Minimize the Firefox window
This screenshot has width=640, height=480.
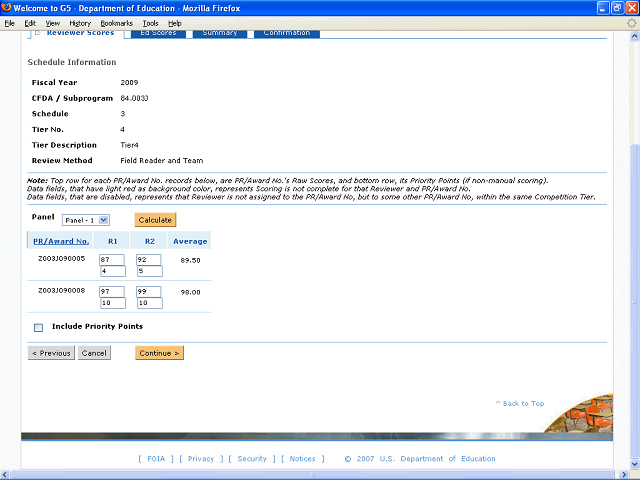pyautogui.click(x=603, y=8)
